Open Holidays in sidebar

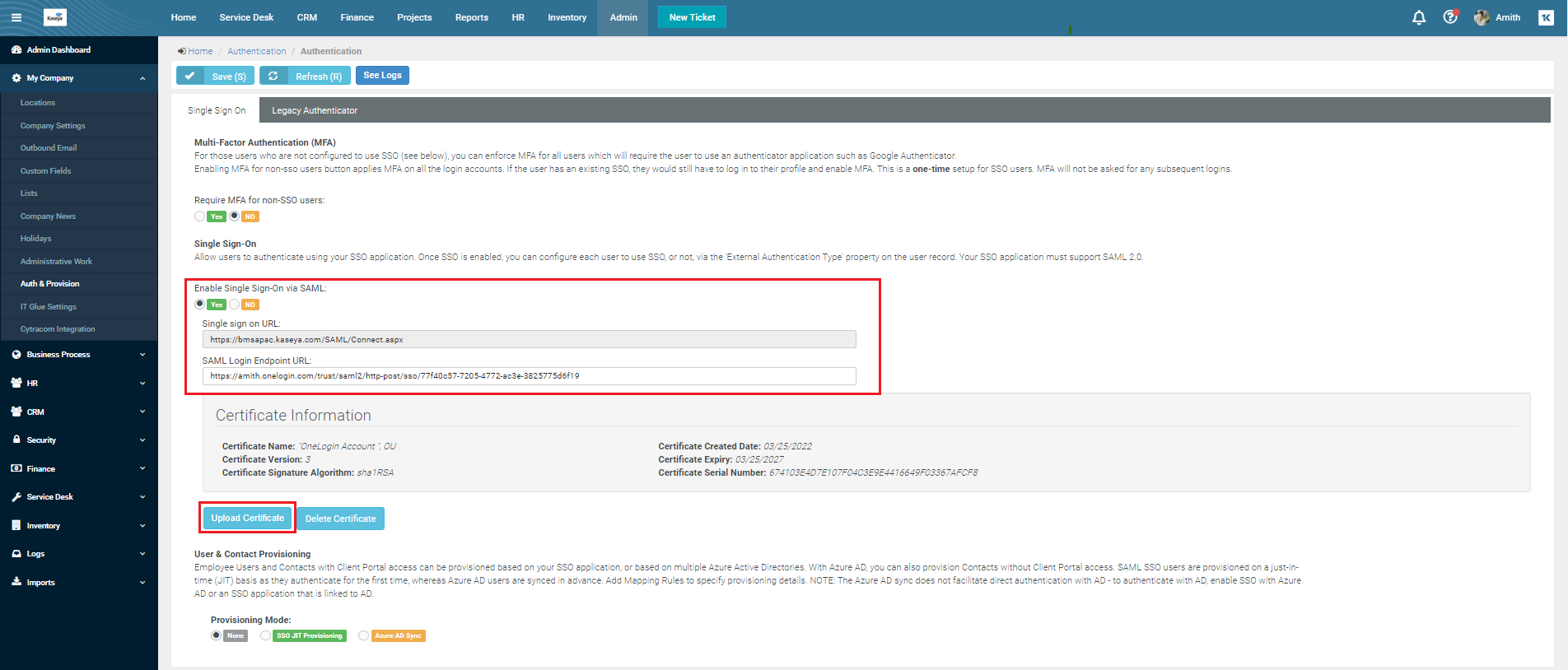pyautogui.click(x=36, y=239)
